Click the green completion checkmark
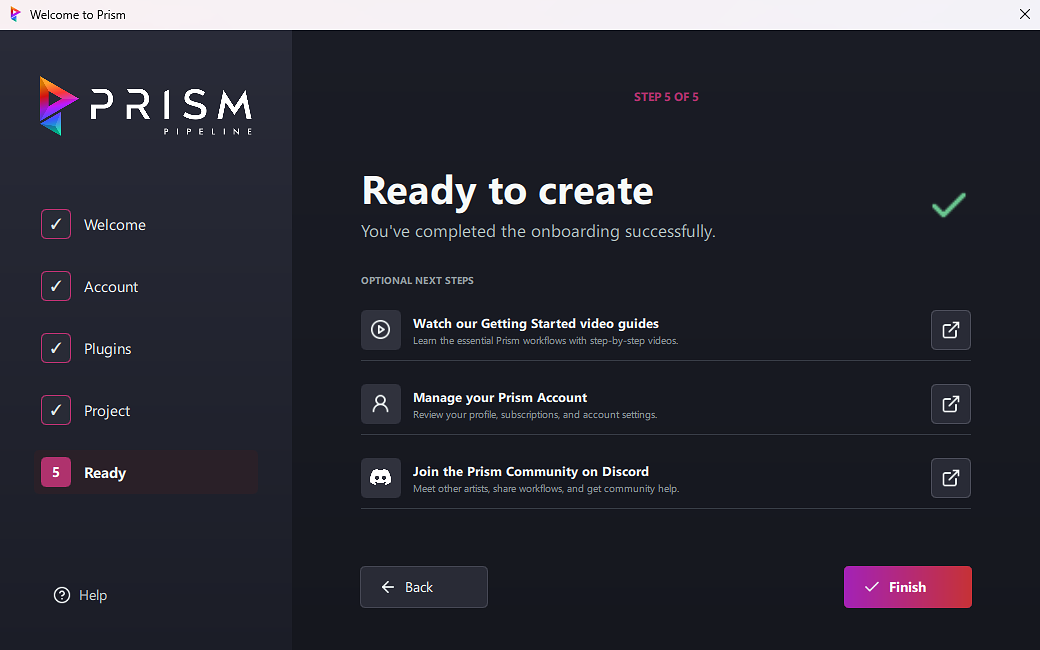The width and height of the screenshot is (1040, 650). click(949, 205)
